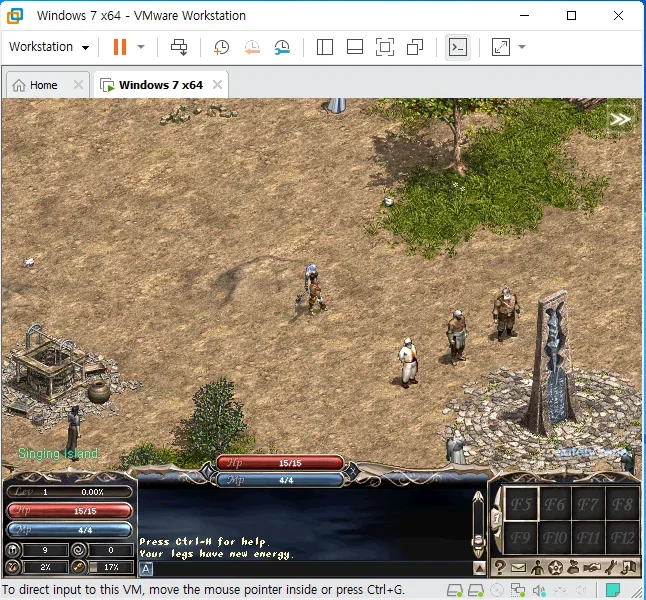Image resolution: width=646 pixels, height=600 pixels.
Task: Click the chat text input field
Action: coord(312,569)
